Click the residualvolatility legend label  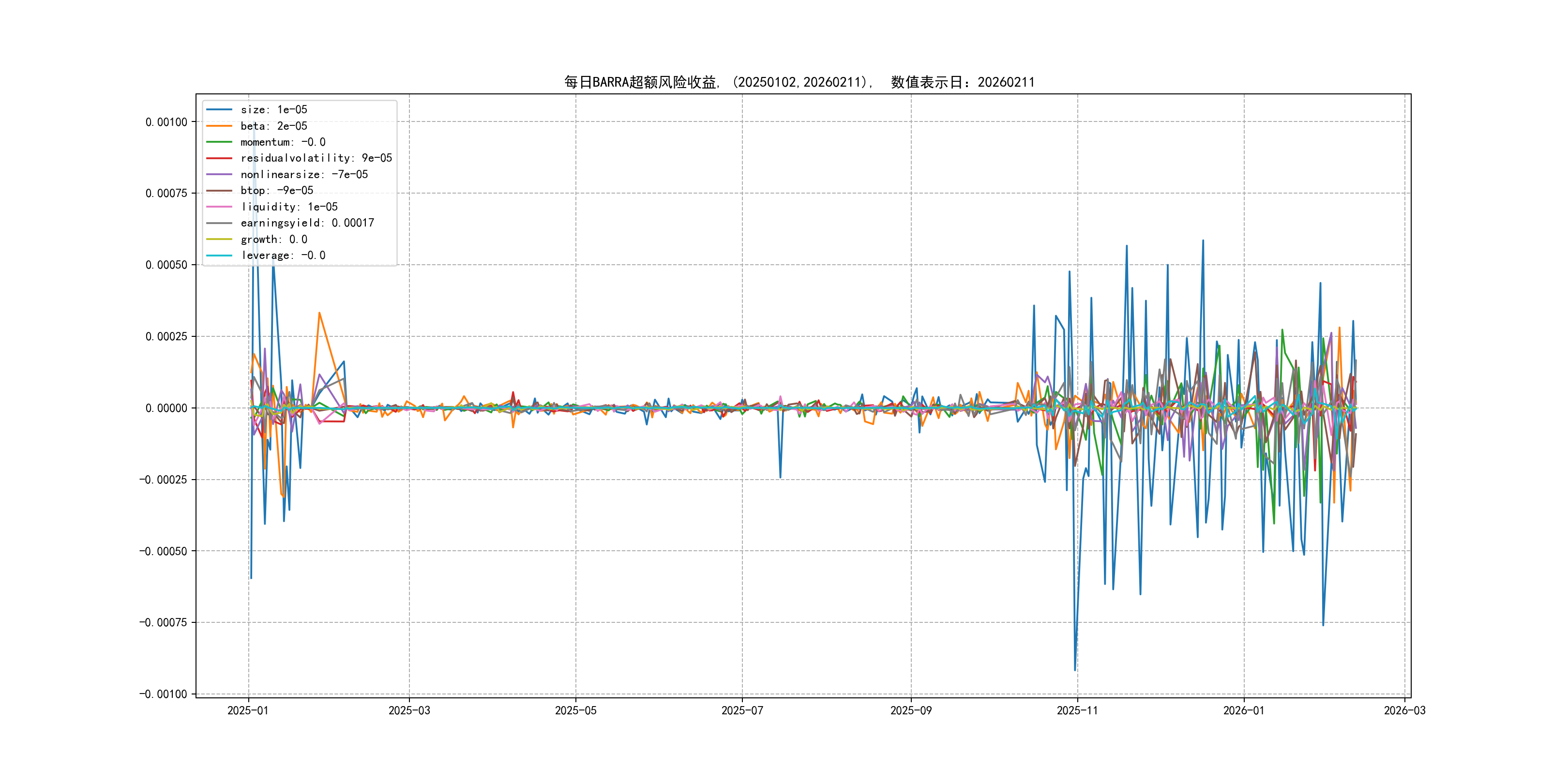click(316, 158)
